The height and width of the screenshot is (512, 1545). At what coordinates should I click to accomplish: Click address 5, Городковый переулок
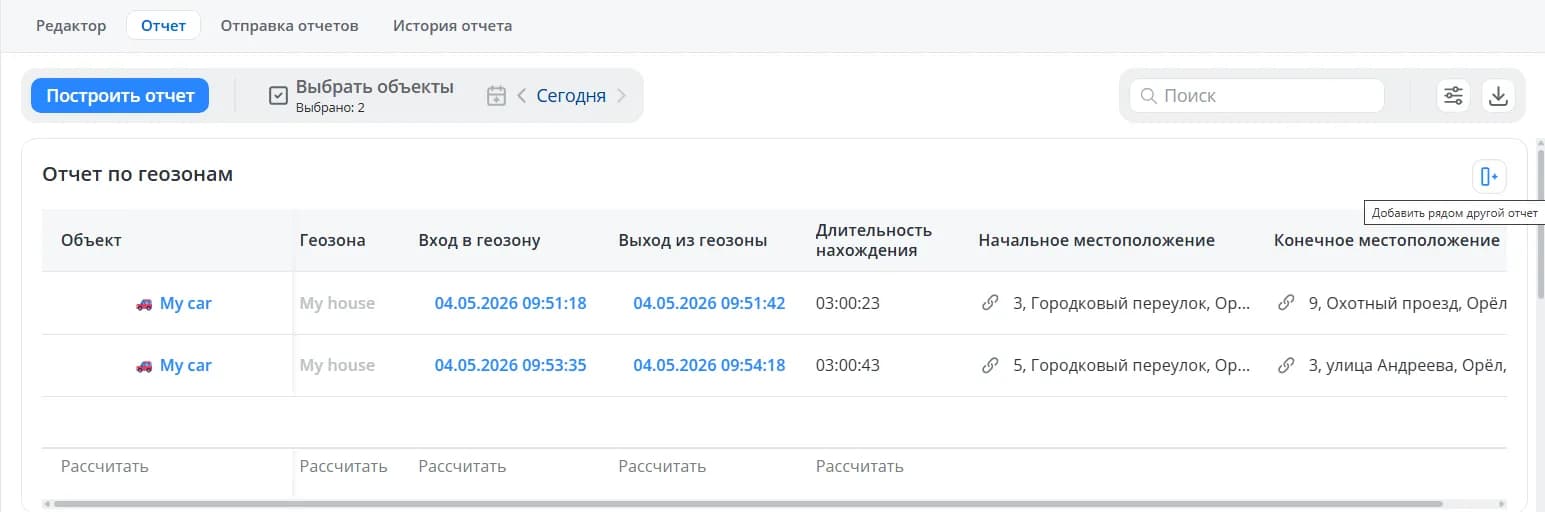pyautogui.click(x=1132, y=365)
